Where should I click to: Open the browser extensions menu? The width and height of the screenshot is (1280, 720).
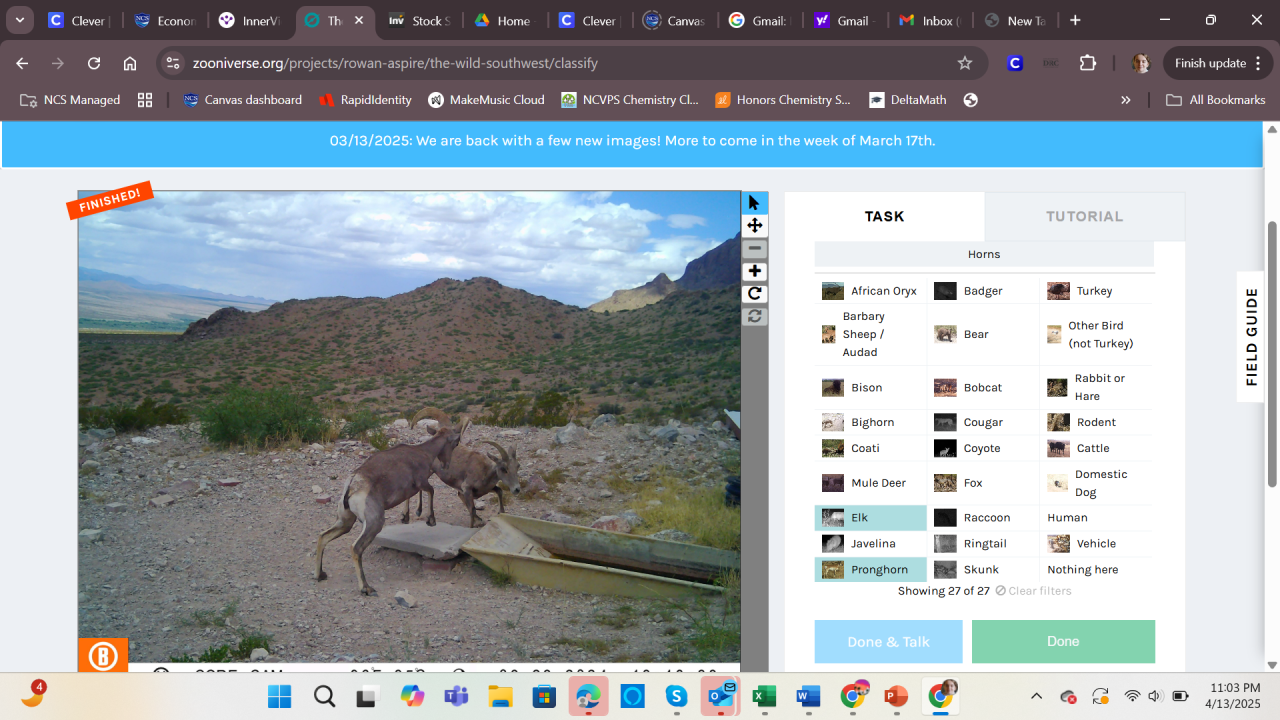tap(1088, 63)
